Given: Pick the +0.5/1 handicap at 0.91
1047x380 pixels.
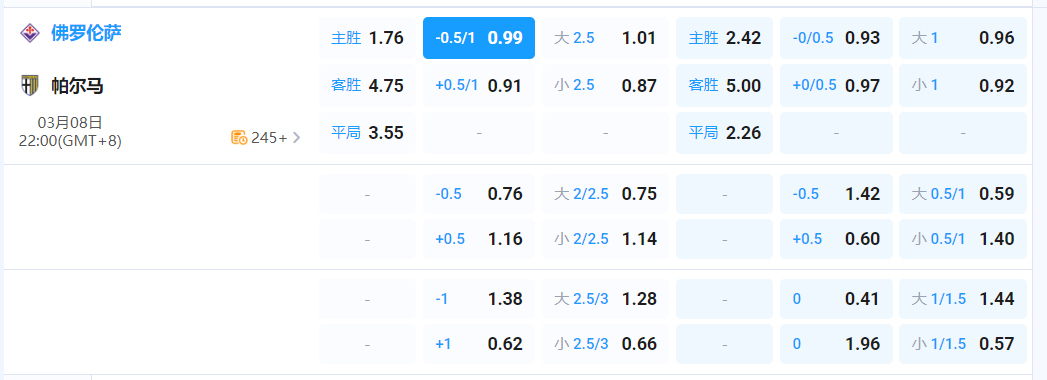Looking at the screenshot, I should click(479, 85).
